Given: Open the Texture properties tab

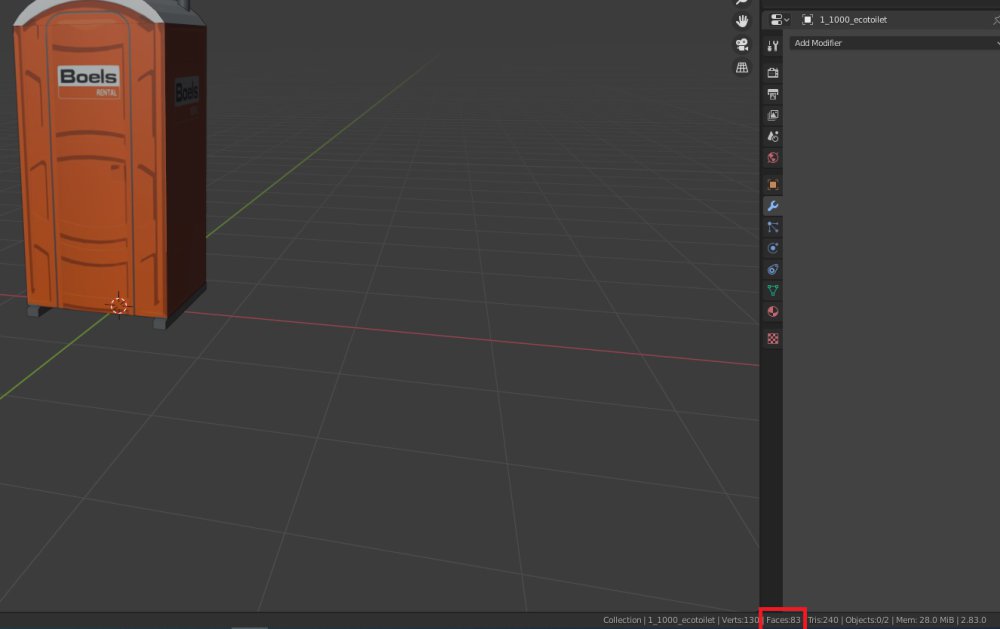Looking at the screenshot, I should click(x=773, y=339).
